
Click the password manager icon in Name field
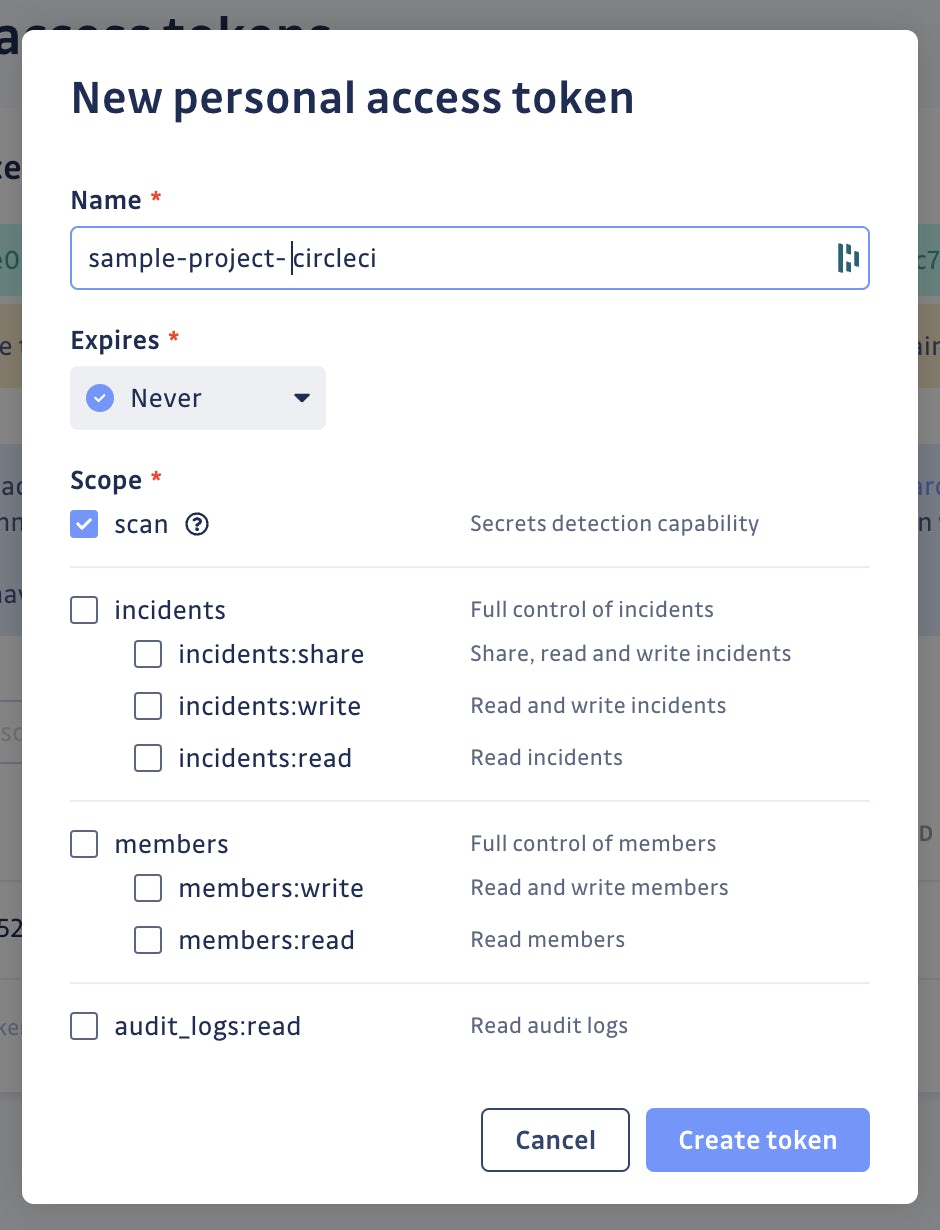(x=848, y=258)
